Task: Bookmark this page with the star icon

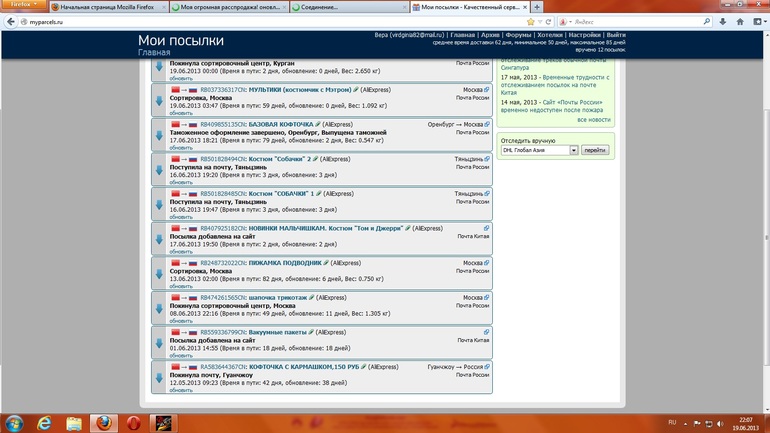Action: pos(530,22)
